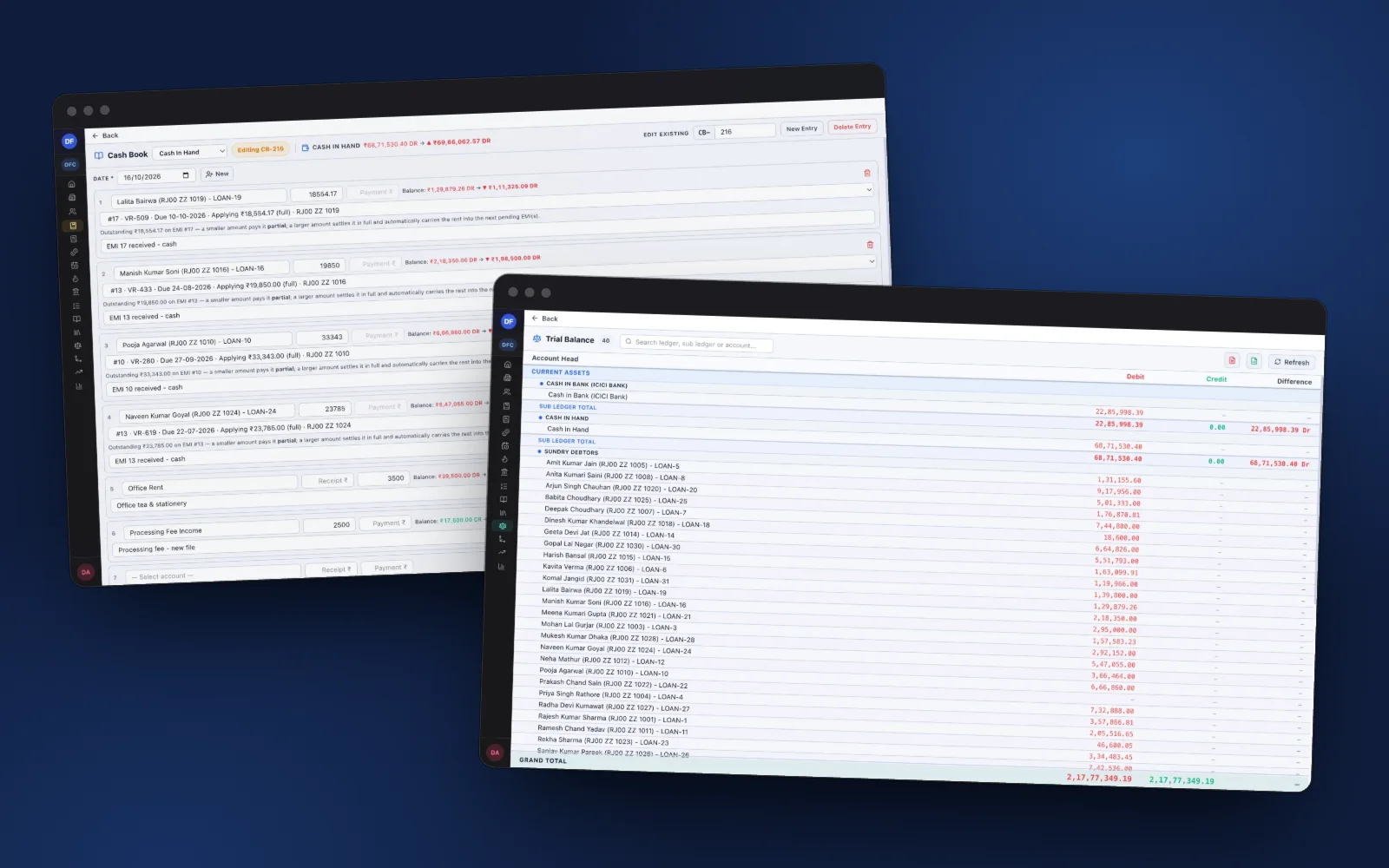This screenshot has width=1389, height=868.
Task: Delete entry row 2 Manish Kumar Soni trash icon
Action: (870, 245)
